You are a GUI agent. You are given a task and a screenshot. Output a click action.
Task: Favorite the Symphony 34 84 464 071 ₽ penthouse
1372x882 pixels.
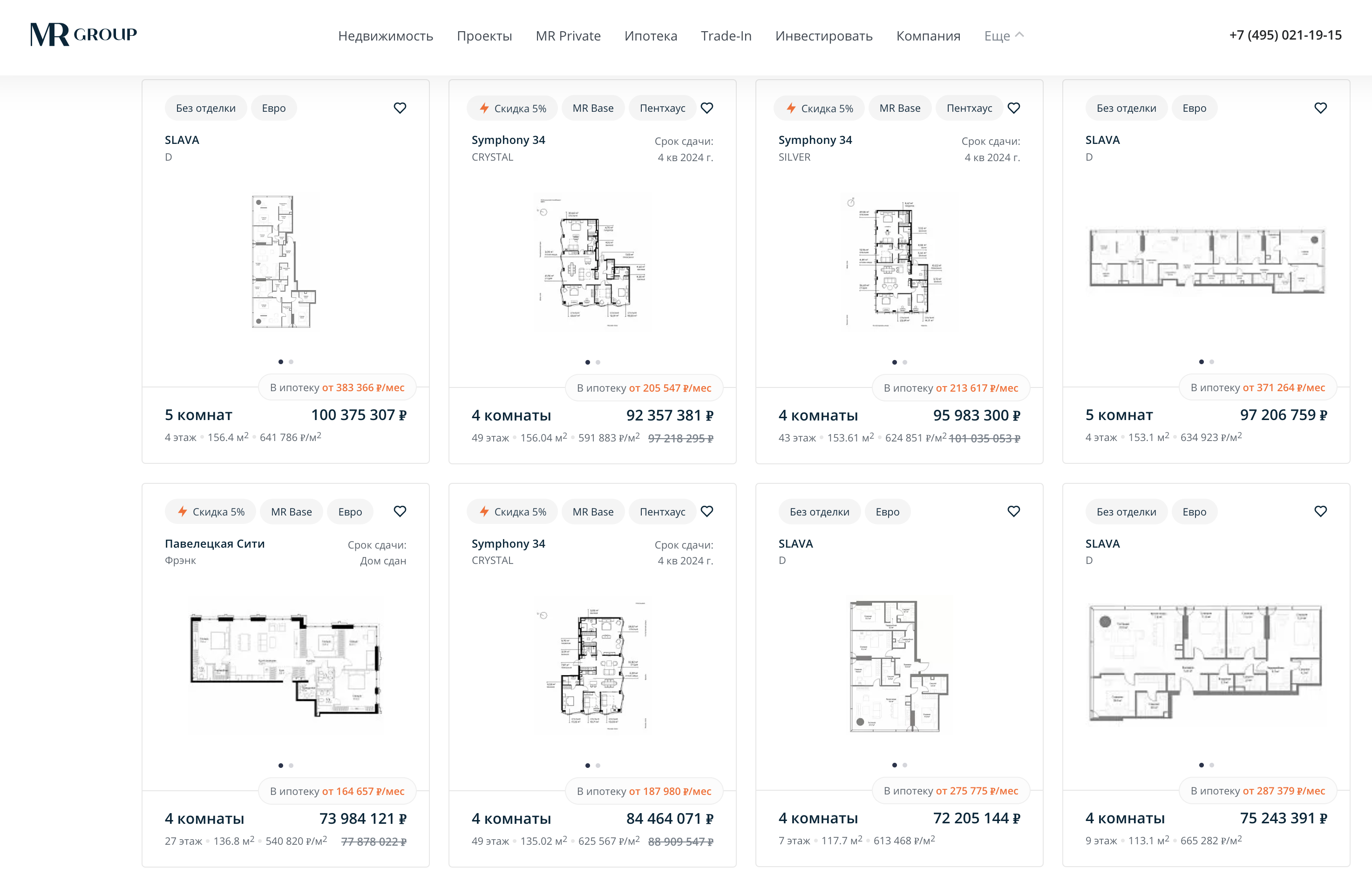[707, 511]
